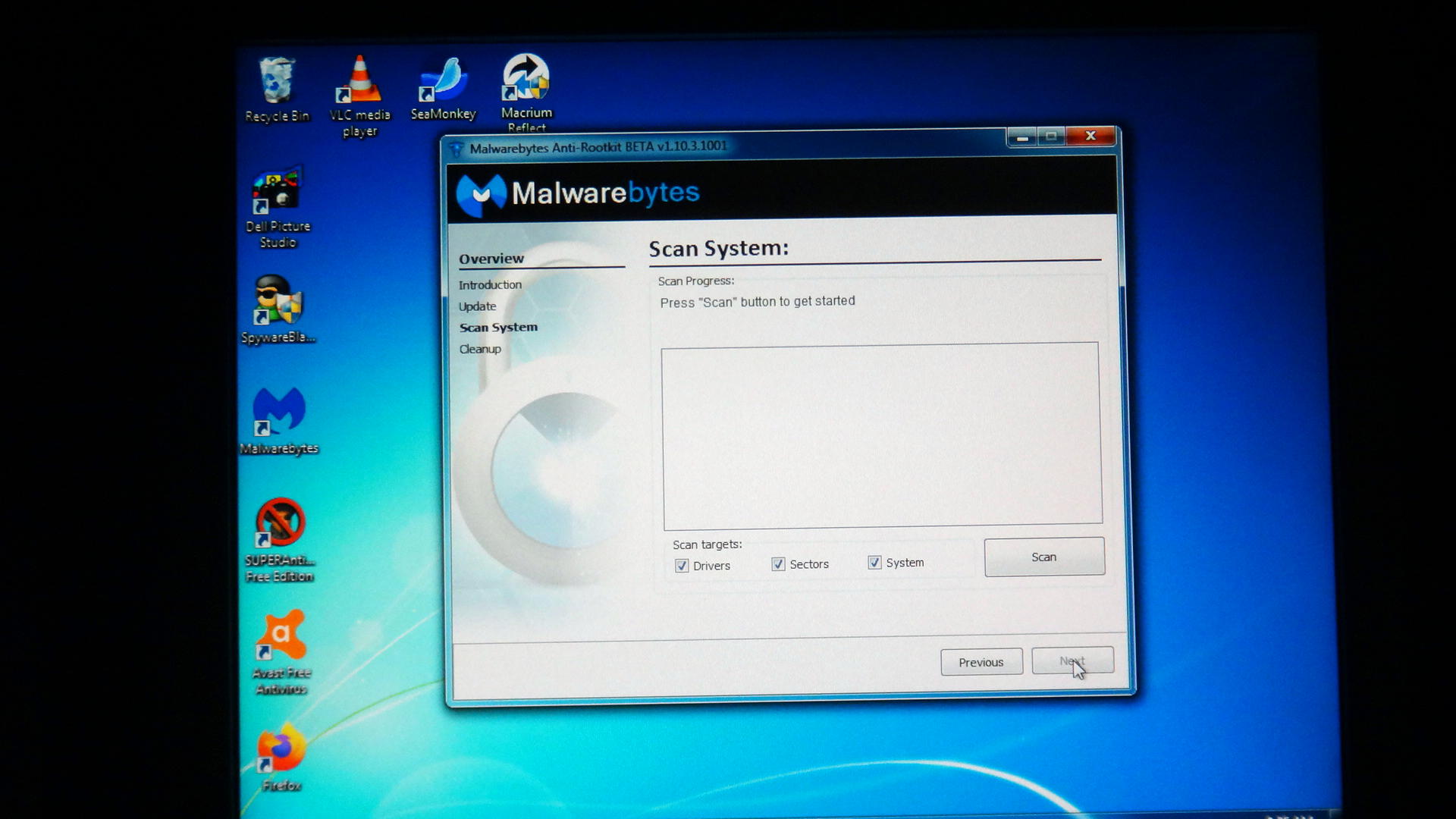The width and height of the screenshot is (1456, 819).
Task: Click the Next button
Action: (1072, 661)
